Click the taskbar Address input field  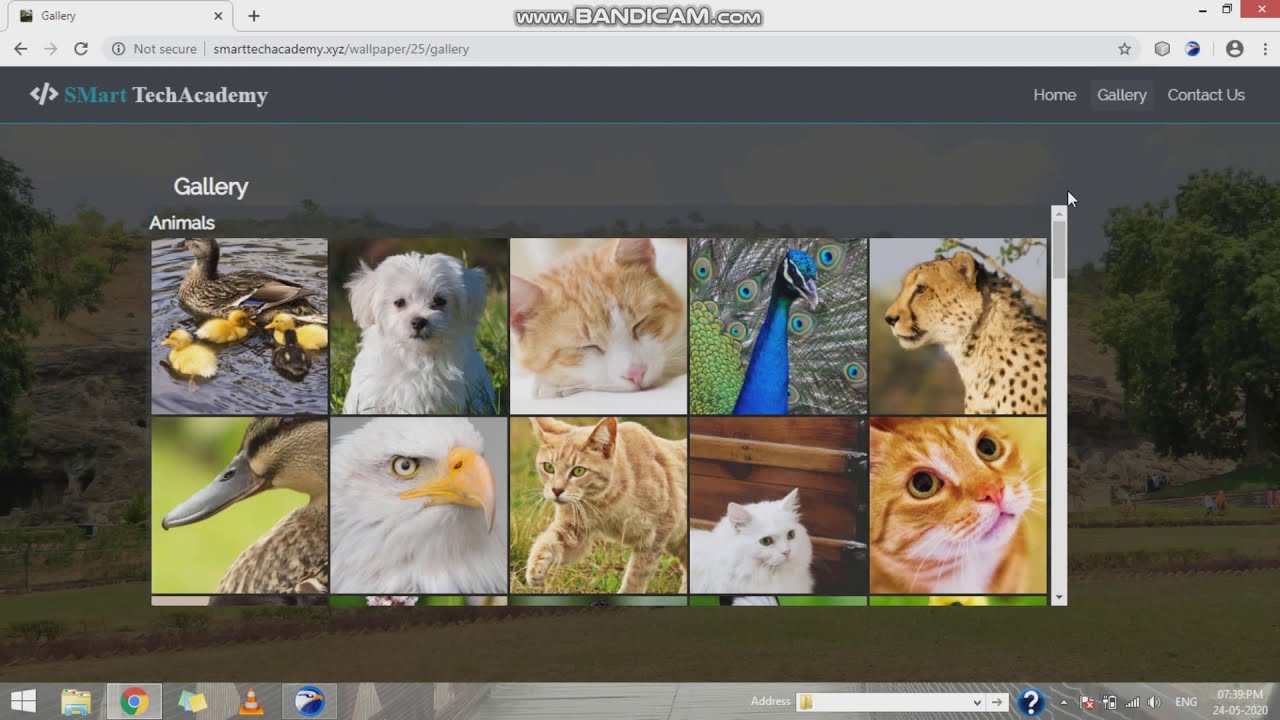click(x=883, y=702)
